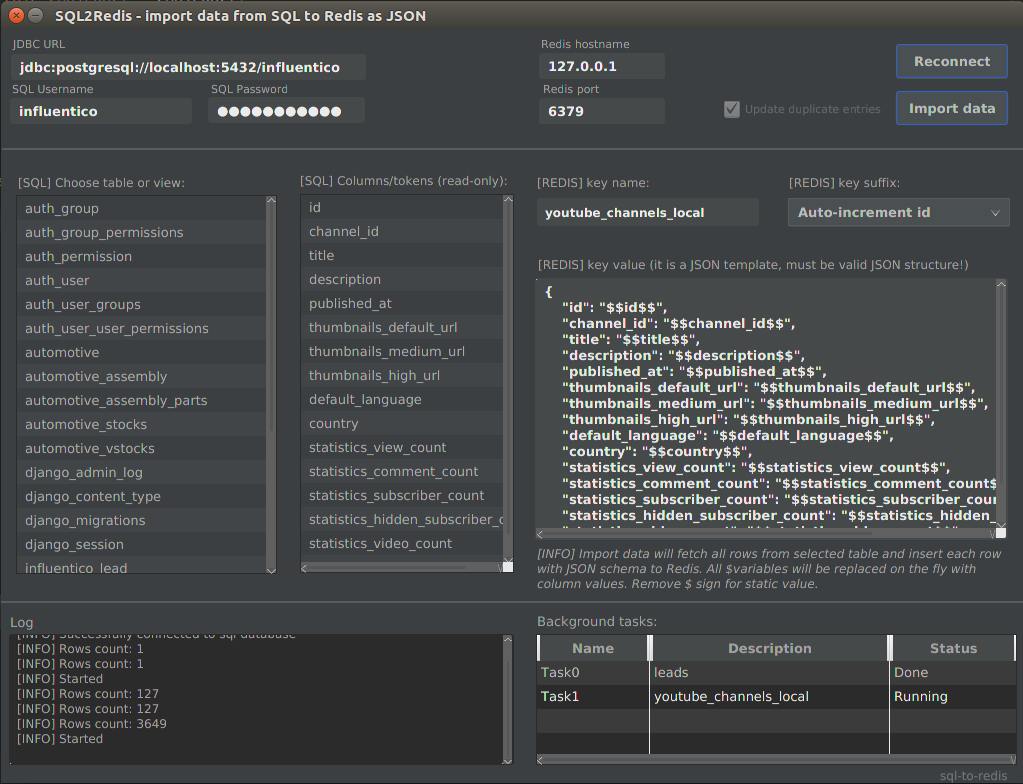Click the Rows count: 3649 log line
The image size is (1023, 784).
[x=92, y=724]
